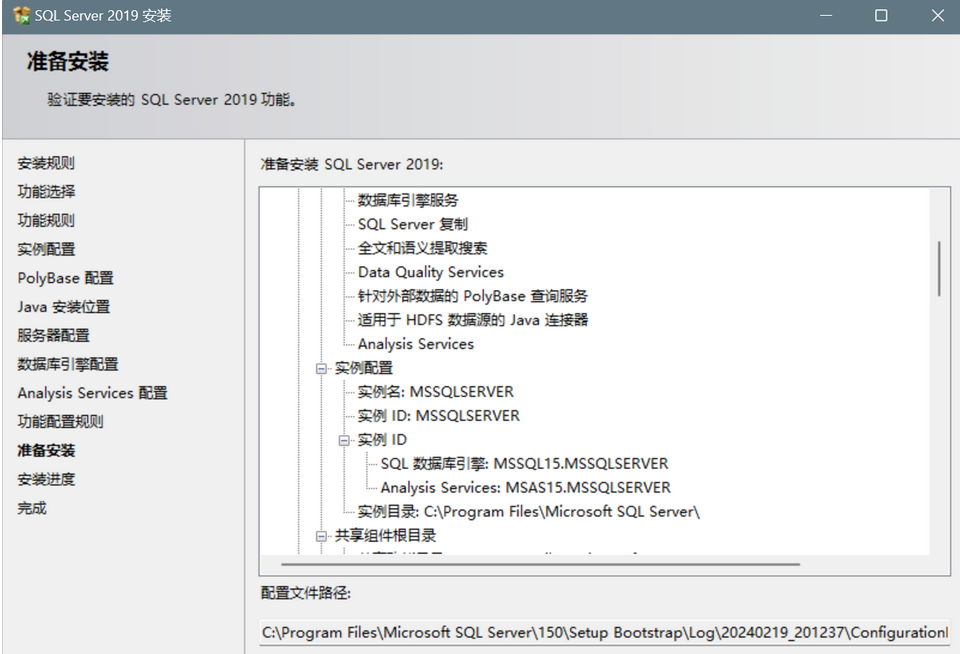Select the 数据库引擎配置 step
The width and height of the screenshot is (960, 654).
point(68,364)
